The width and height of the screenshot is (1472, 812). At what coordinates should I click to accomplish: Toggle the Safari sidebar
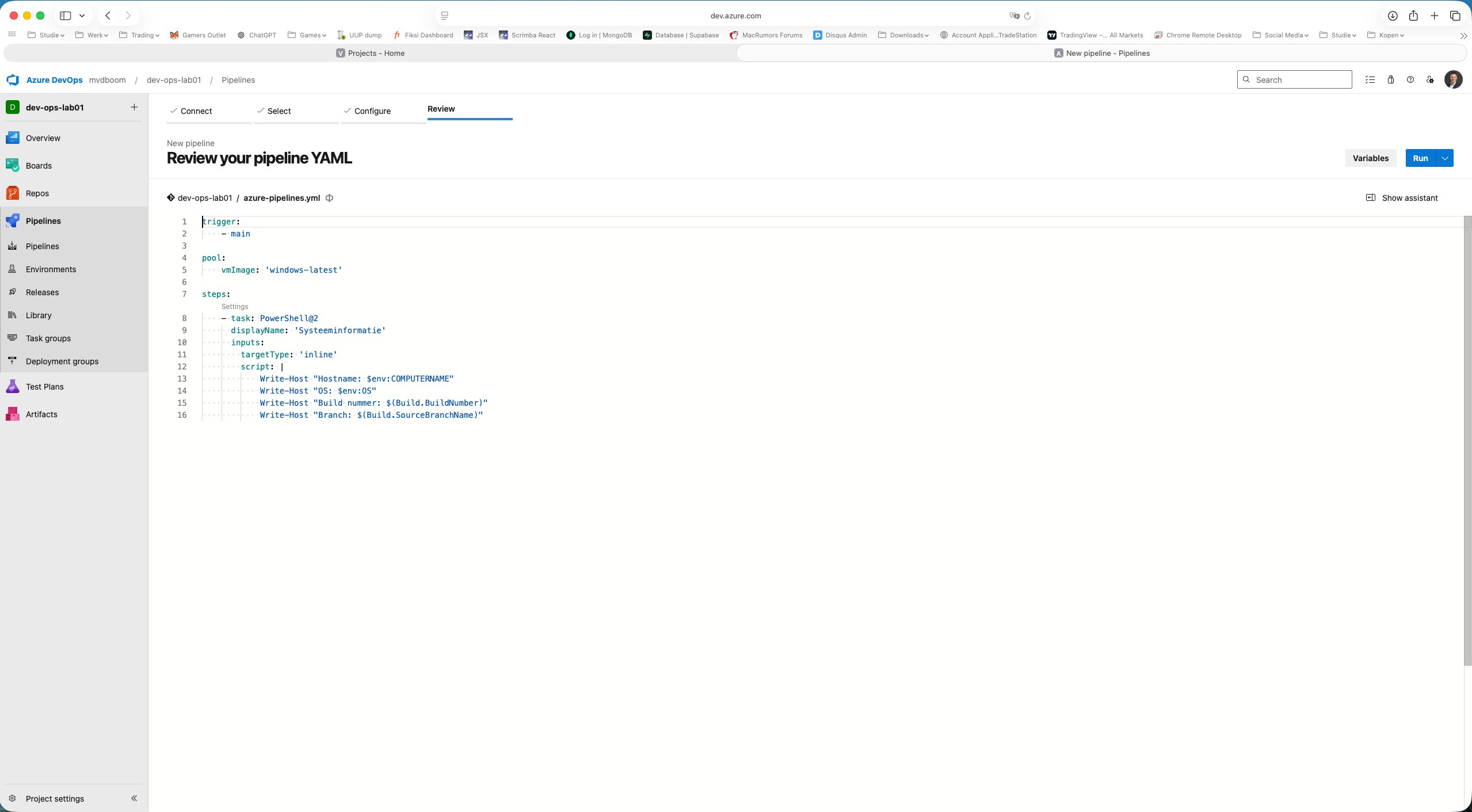(x=66, y=16)
